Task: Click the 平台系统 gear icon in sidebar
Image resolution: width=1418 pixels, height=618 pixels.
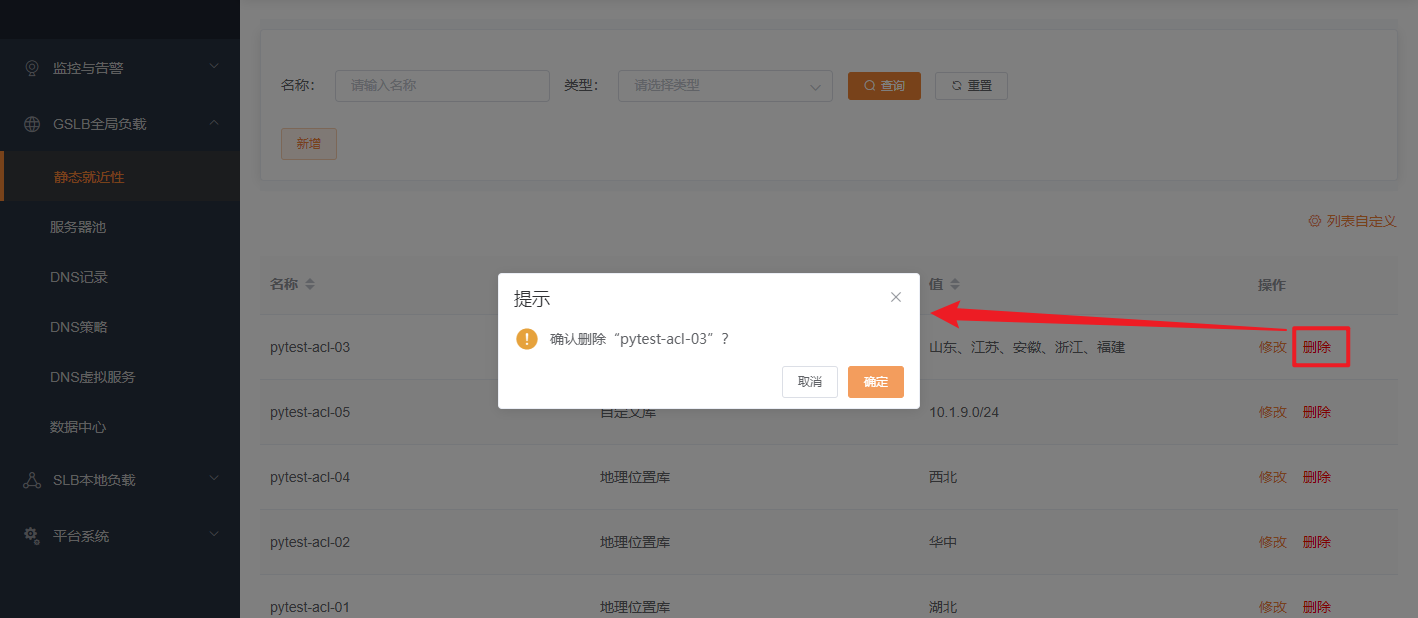Action: (x=30, y=535)
